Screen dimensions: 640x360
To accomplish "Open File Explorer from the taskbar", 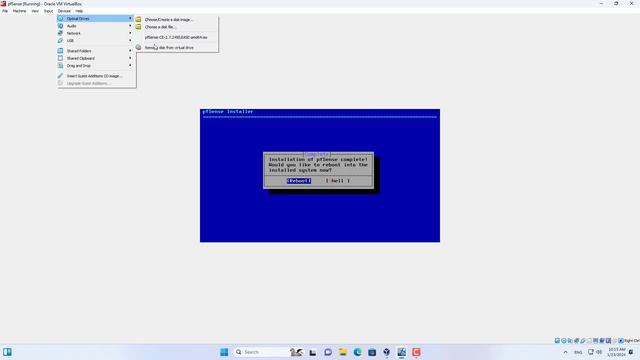I will coord(342,352).
